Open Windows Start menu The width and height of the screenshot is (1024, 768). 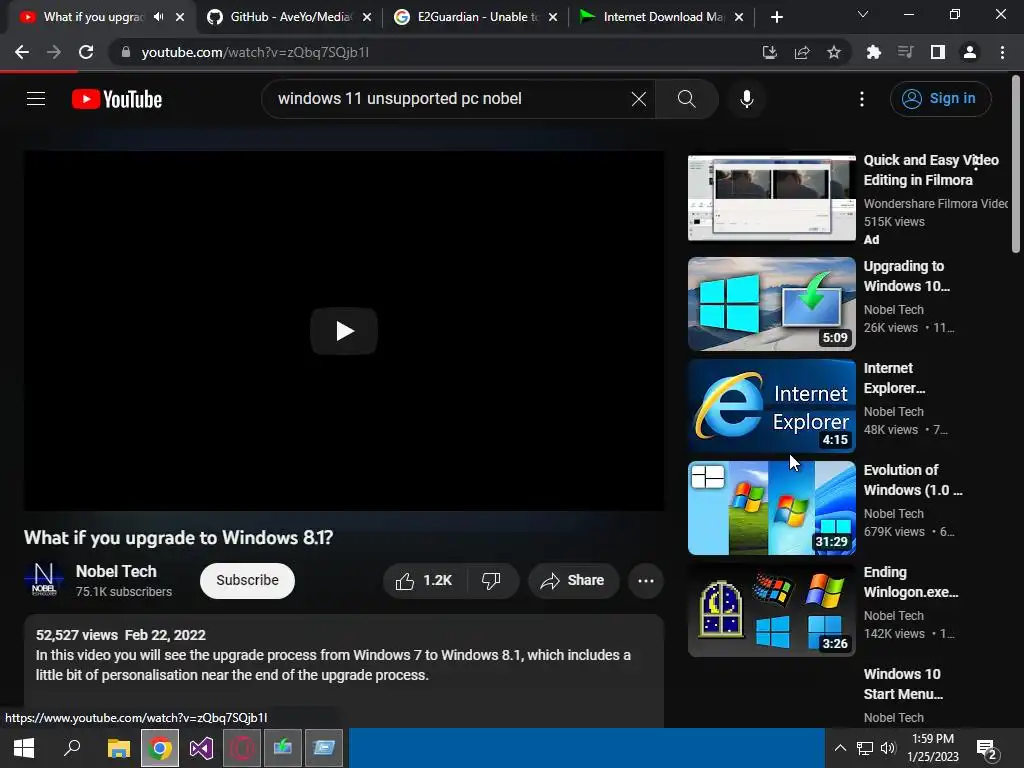[24, 748]
